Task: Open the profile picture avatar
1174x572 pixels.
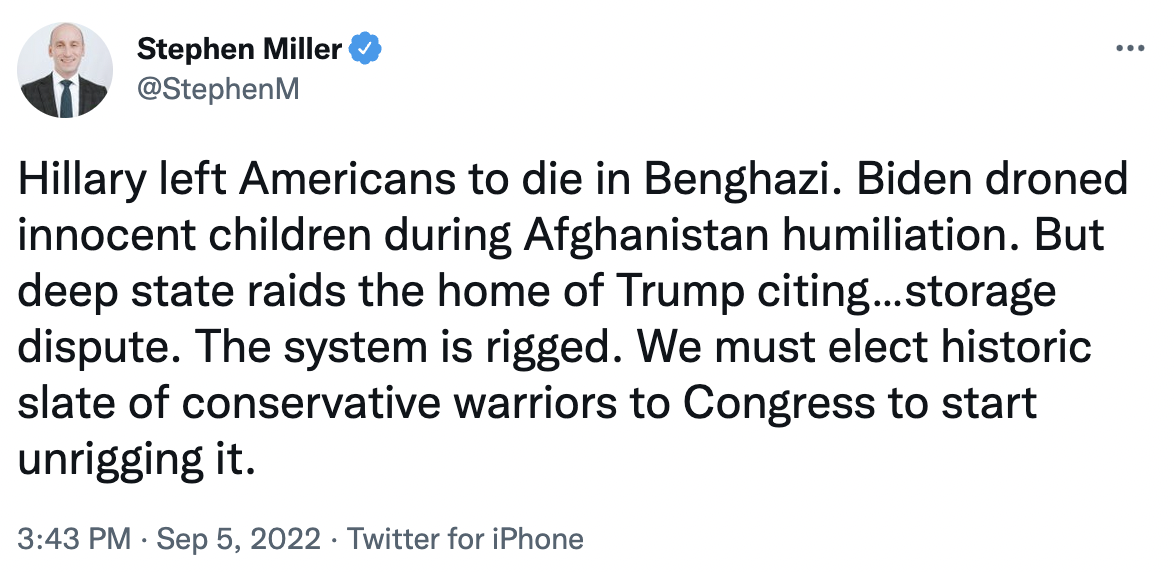Action: click(x=65, y=70)
